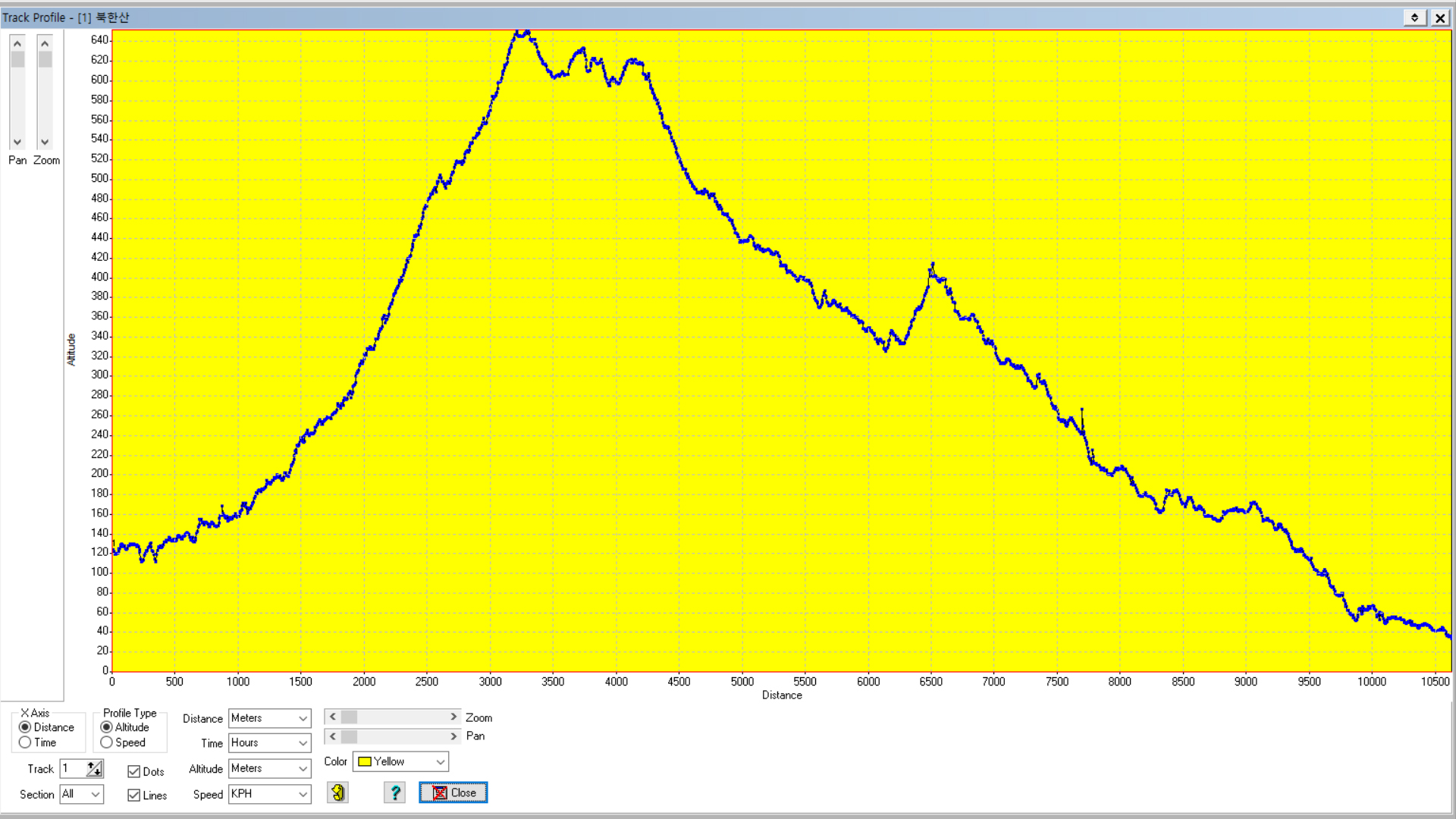Click the restore/pin button in title bar
Screen dimensions: 1456x819
pos(1414,17)
